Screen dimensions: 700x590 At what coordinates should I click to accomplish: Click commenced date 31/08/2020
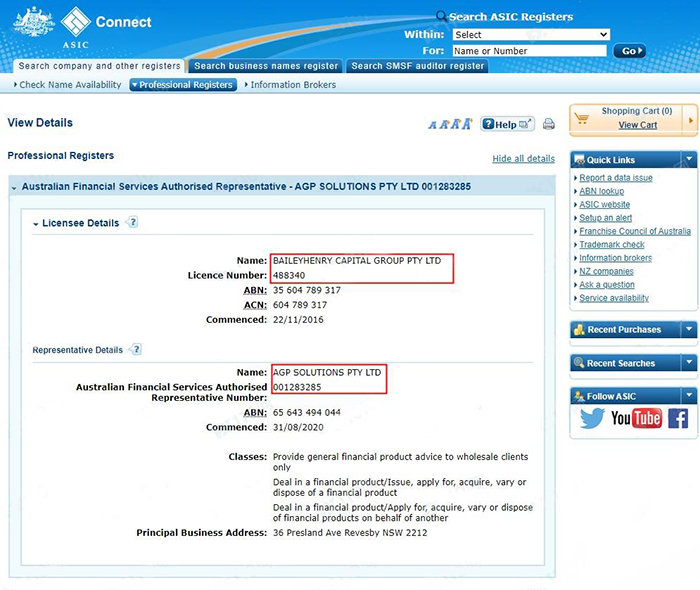point(298,427)
